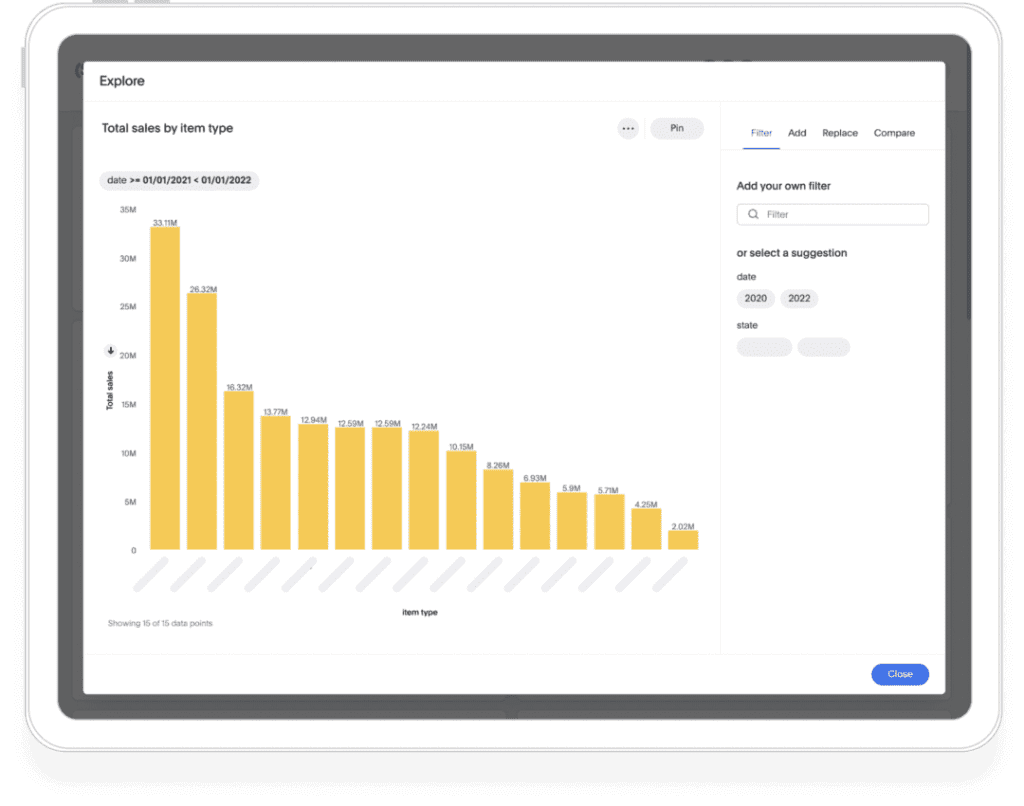Viewport: 1024px width, 806px height.
Task: Apply the 2022 date suggestion
Action: (799, 299)
